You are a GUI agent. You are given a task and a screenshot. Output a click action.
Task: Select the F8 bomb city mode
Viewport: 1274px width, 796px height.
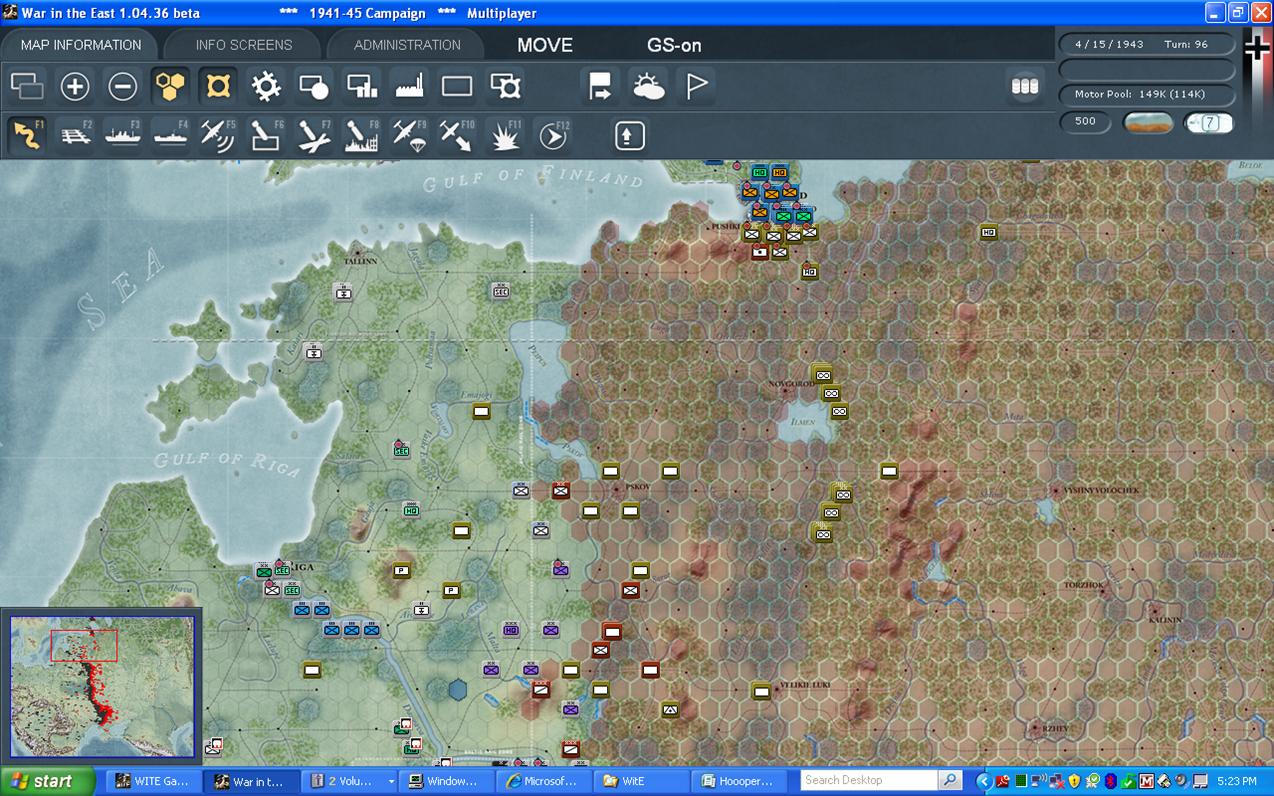[362, 135]
